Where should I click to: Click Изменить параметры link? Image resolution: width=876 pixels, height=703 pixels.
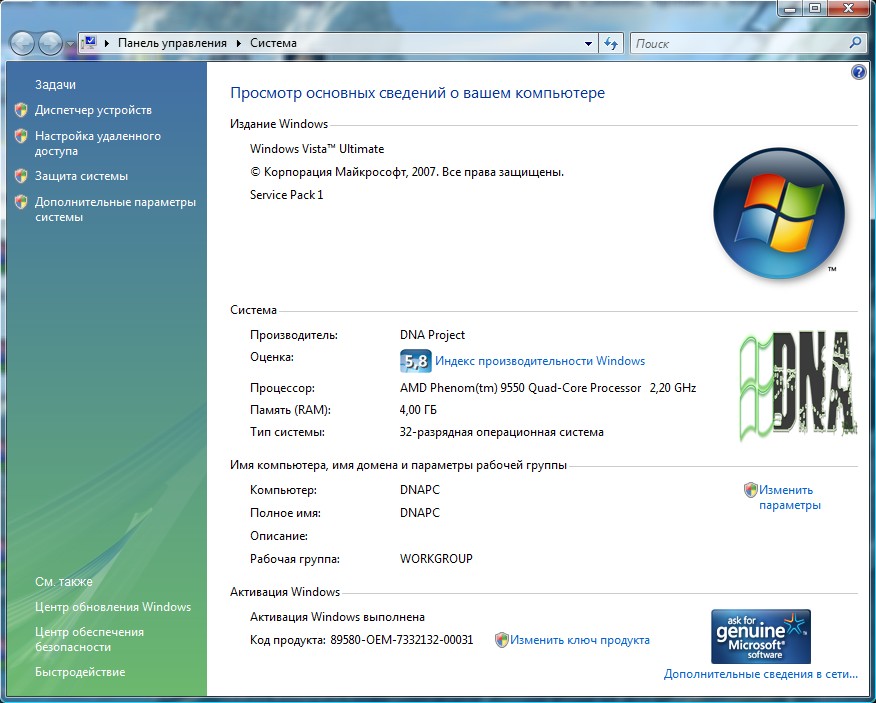(789, 497)
